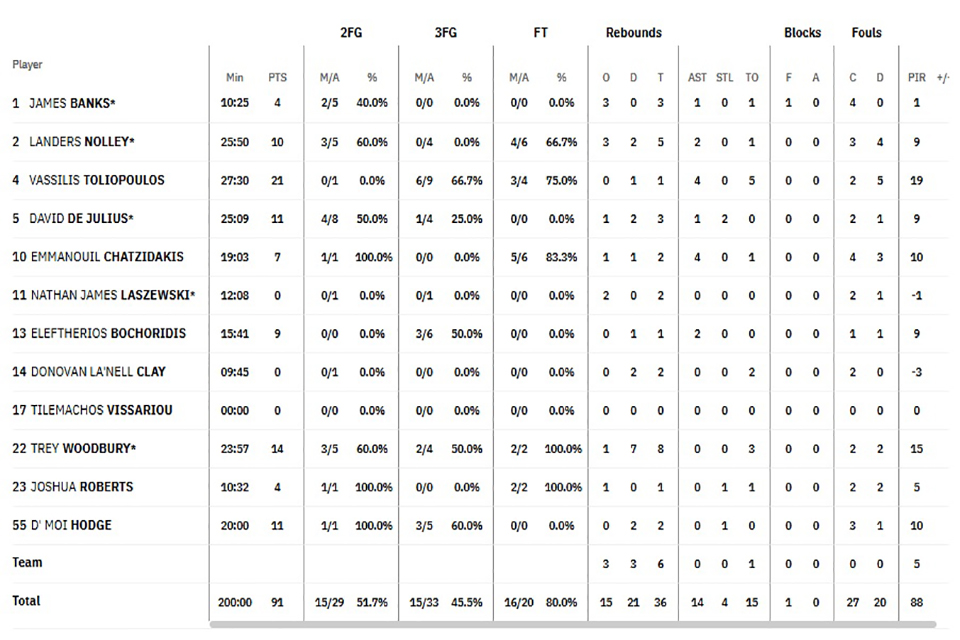Click the AST column header
This screenshot has height=640, width=960.
tap(697, 78)
